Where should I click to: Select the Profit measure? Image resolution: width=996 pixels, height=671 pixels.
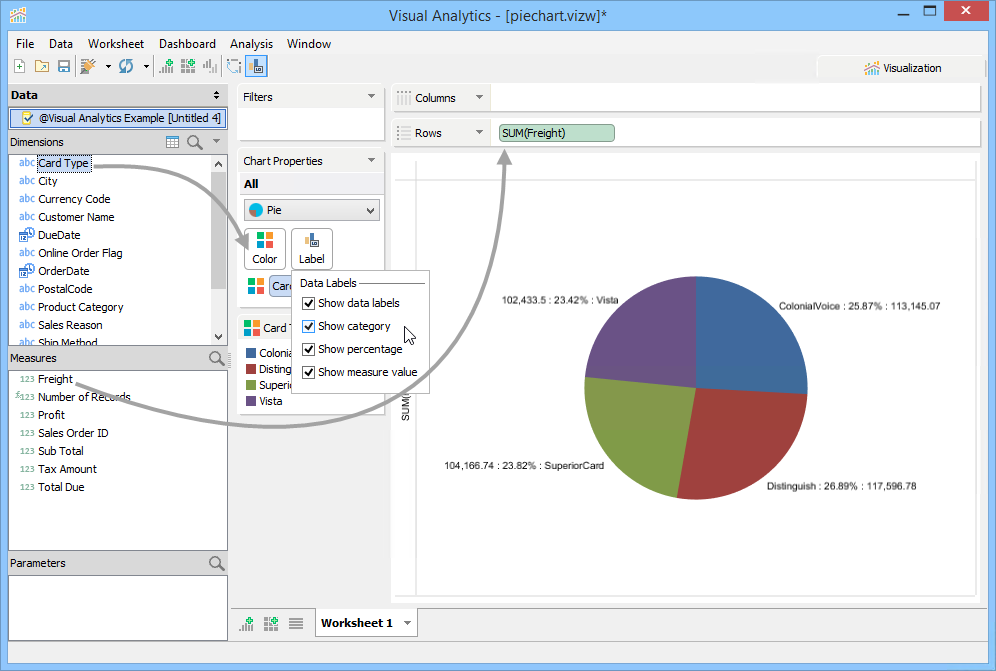(x=51, y=415)
